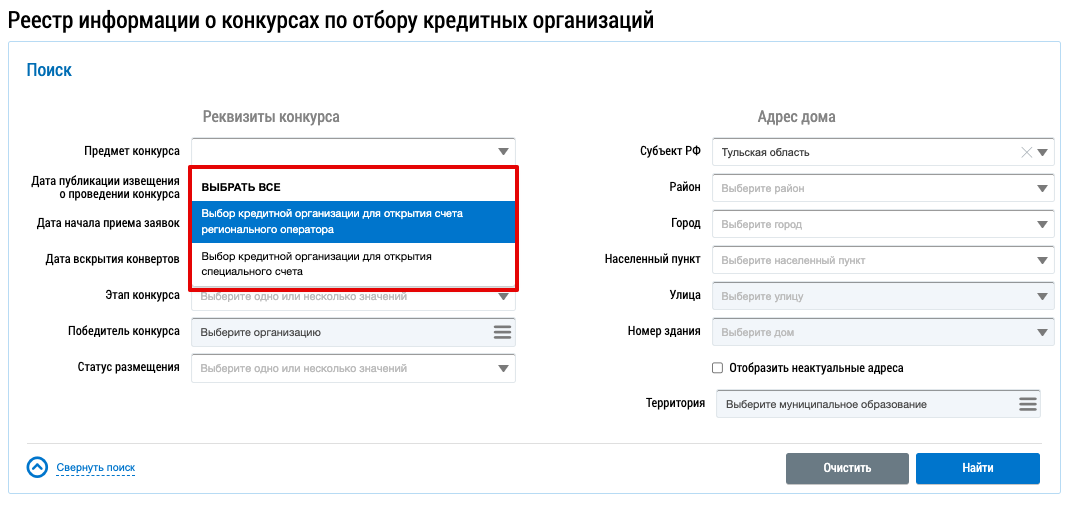Image resolution: width=1067 pixels, height=506 pixels.
Task: Click the list icon in Территория field
Action: pyautogui.click(x=1027, y=404)
